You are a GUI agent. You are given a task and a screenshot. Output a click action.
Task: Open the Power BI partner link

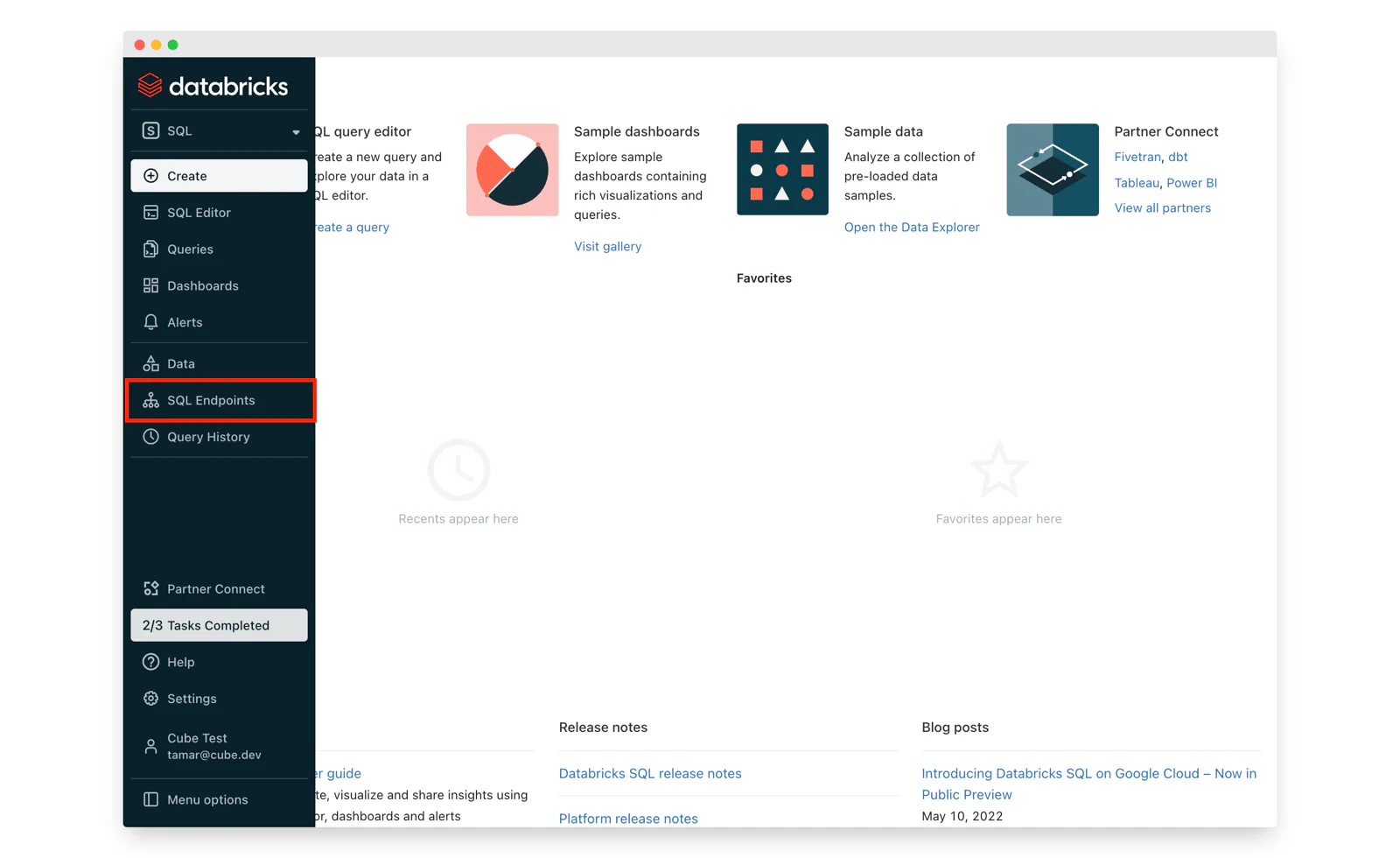click(1192, 183)
